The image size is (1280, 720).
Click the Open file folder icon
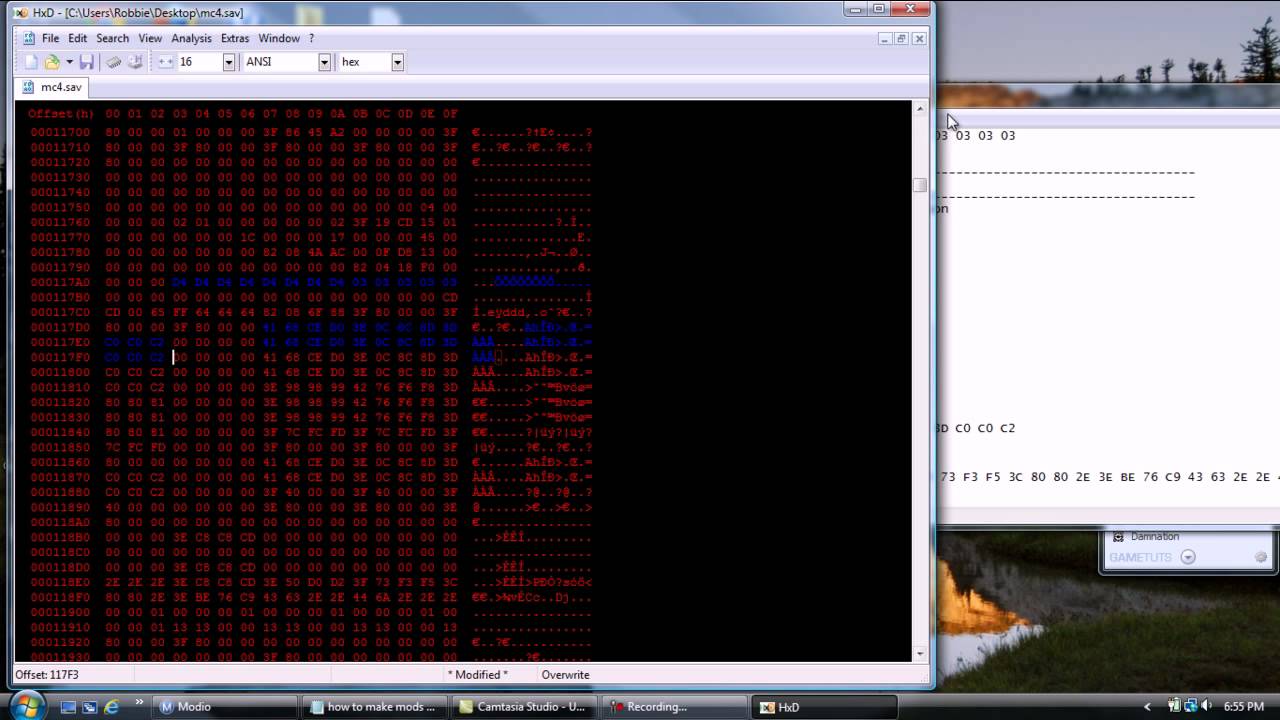[x=52, y=62]
